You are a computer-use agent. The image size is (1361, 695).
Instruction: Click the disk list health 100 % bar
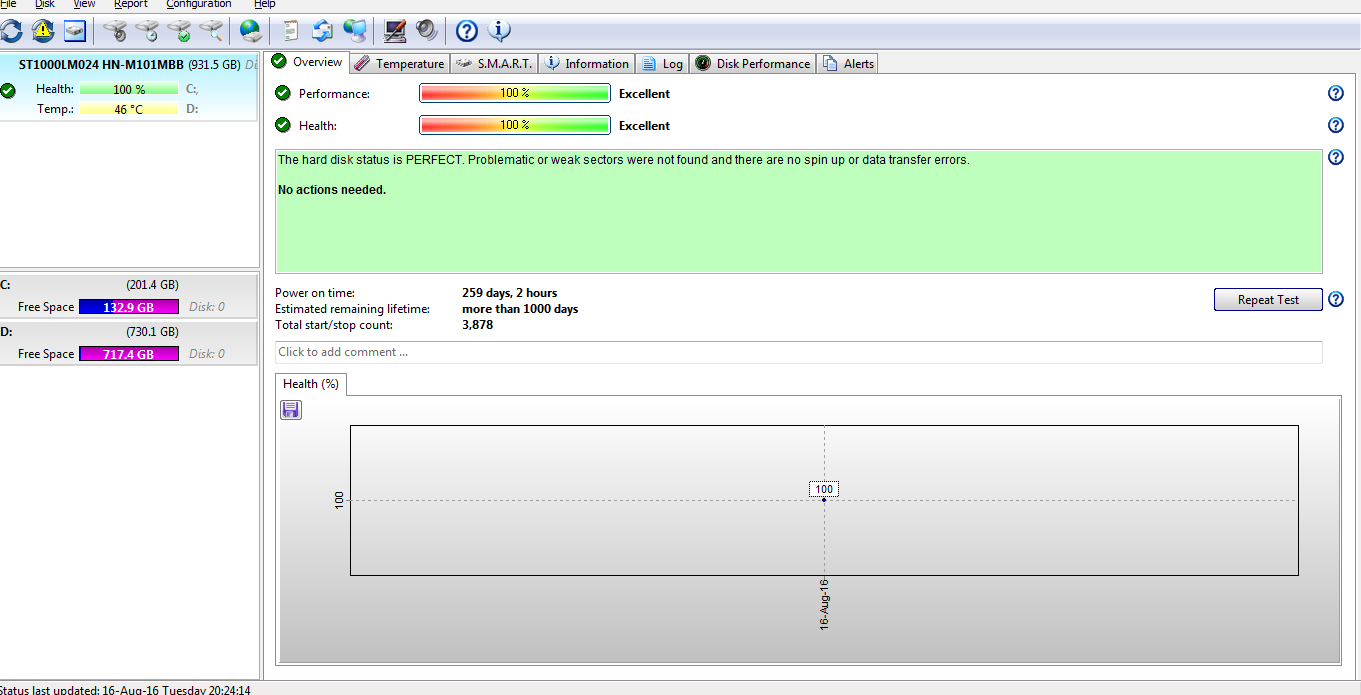(129, 89)
